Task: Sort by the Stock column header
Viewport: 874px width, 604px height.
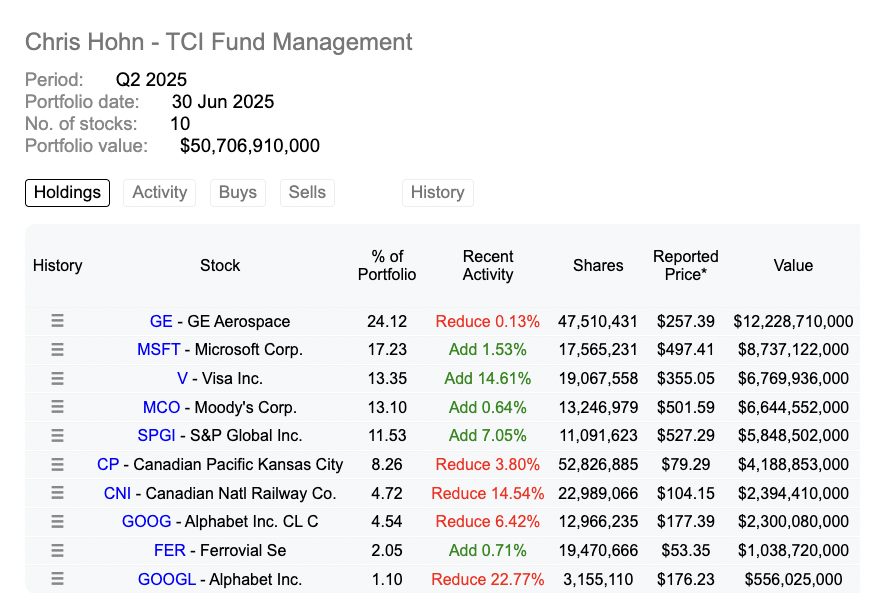Action: [220, 265]
